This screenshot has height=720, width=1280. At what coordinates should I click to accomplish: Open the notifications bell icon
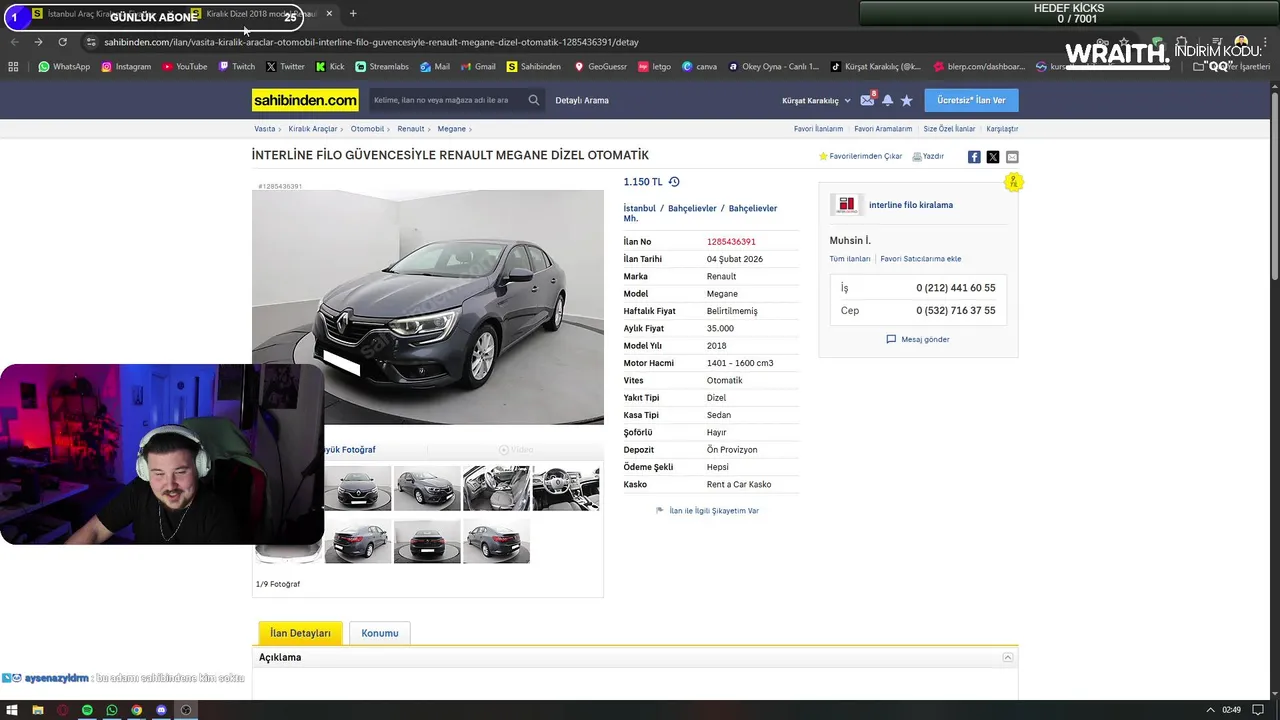coord(887,100)
